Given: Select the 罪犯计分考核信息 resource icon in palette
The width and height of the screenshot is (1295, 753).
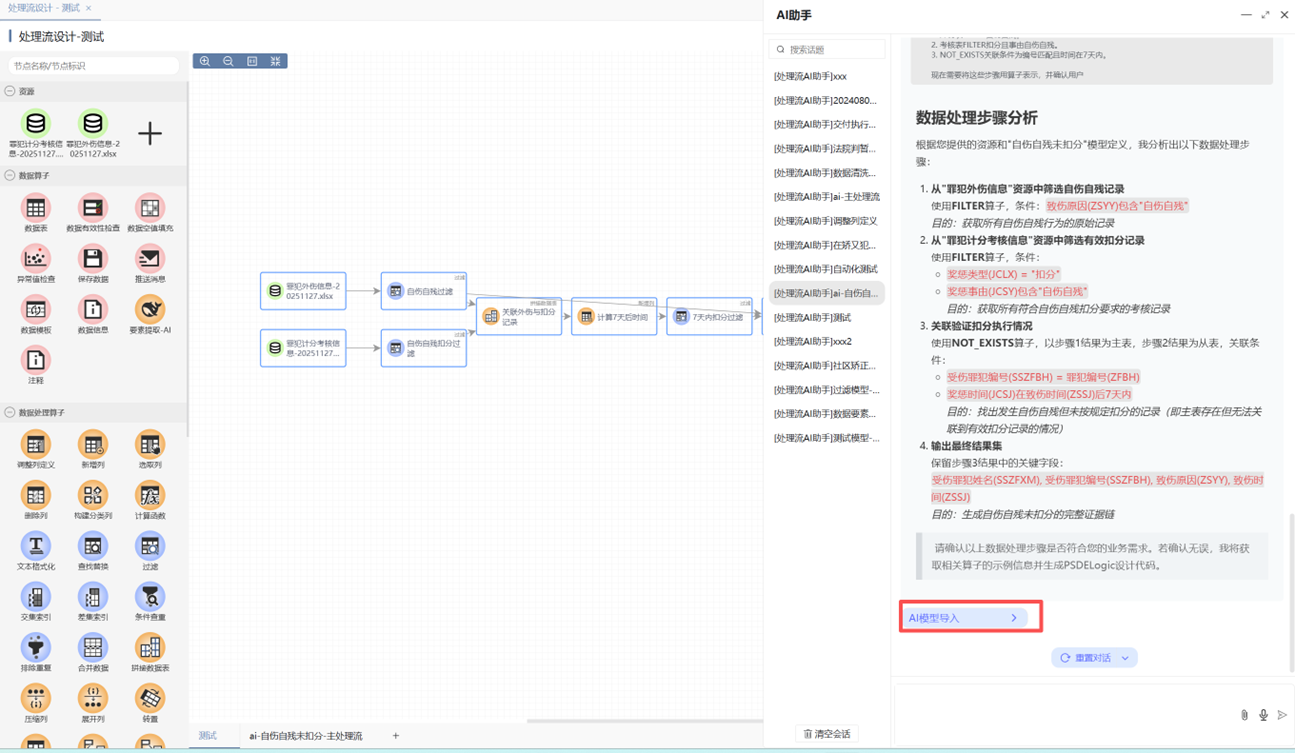Looking at the screenshot, I should pos(36,123).
